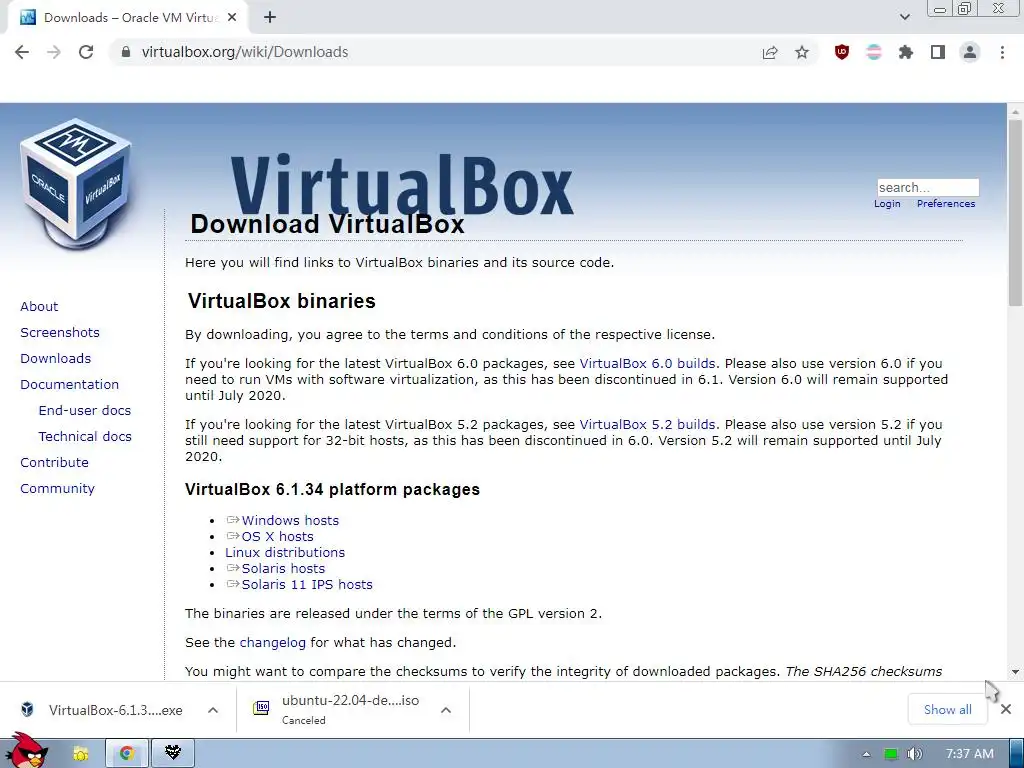Click the scrollbar down arrow

click(x=1015, y=671)
